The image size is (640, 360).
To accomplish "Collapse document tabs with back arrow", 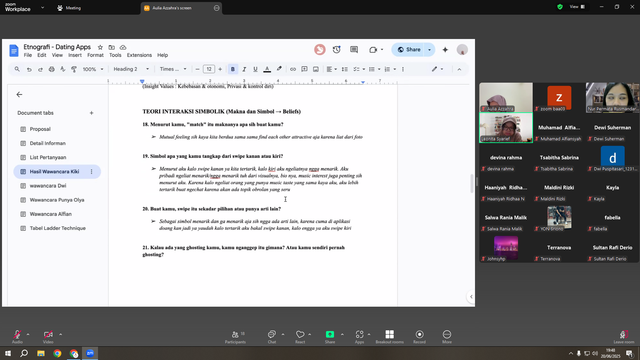I will [19, 94].
